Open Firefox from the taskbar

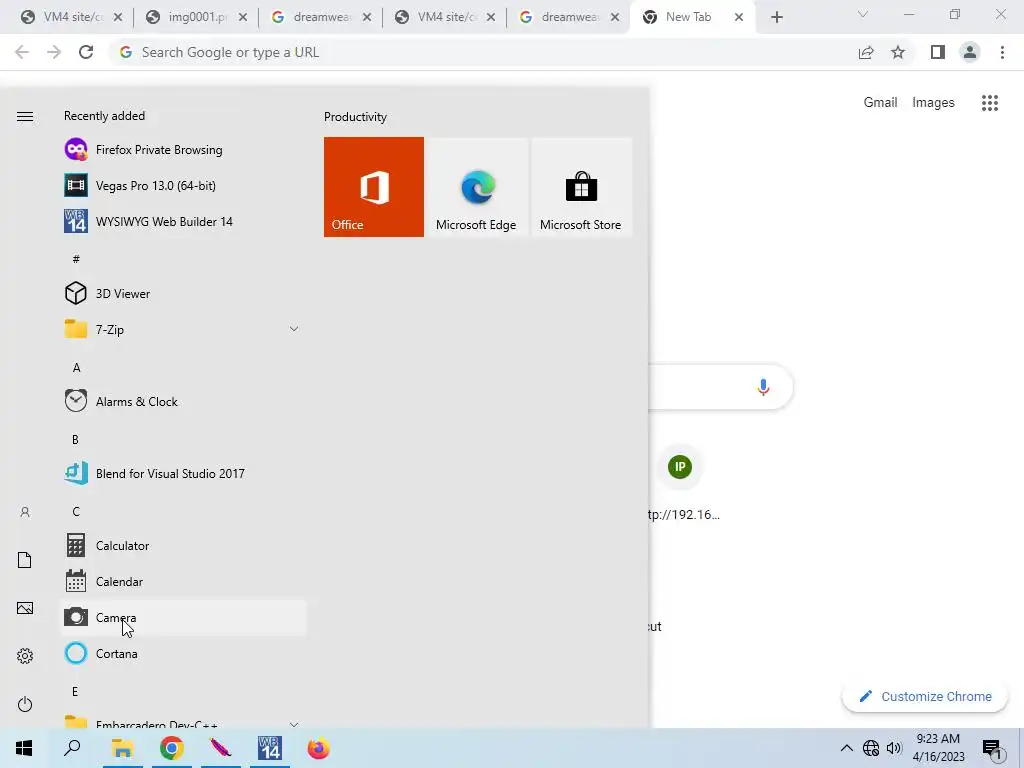click(x=319, y=748)
